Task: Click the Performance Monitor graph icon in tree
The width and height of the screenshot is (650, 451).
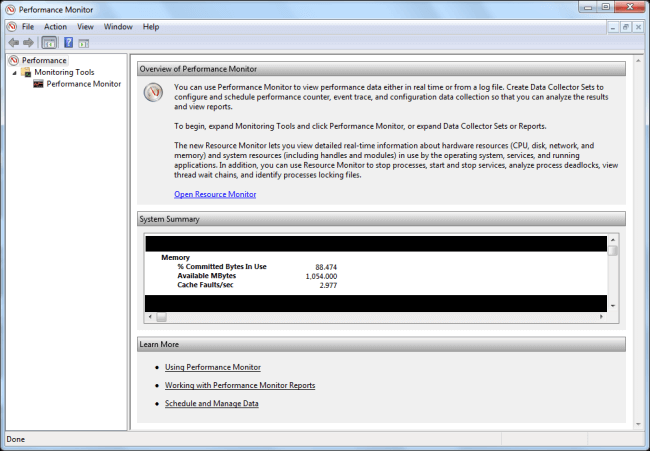Action: (38, 84)
